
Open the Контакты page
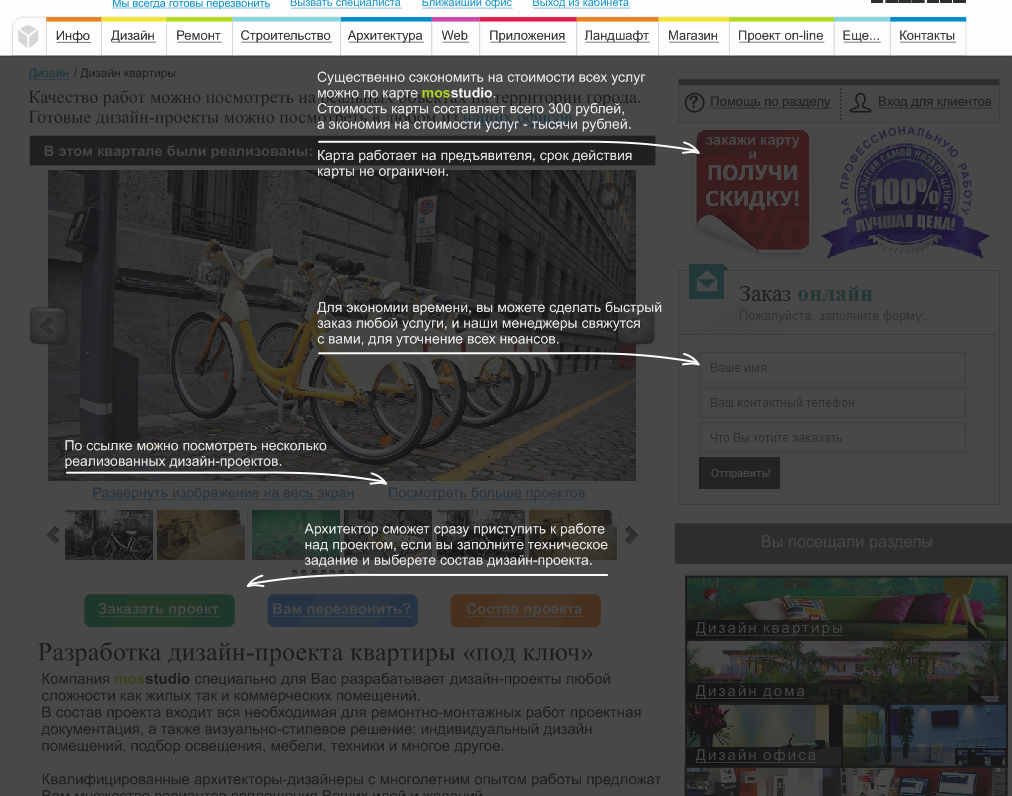point(927,36)
